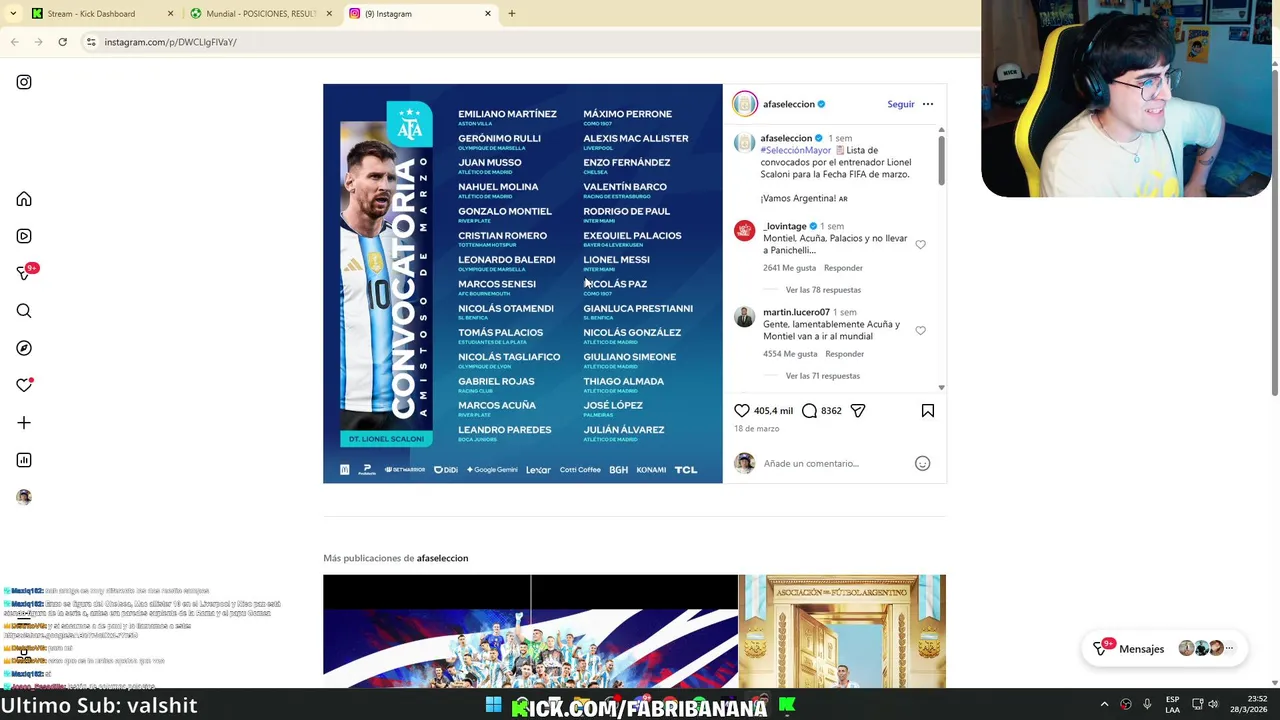Screen dimensions: 1280x720
Task: Open the Argentina team celebration post thumbnail
Action: pos(530,631)
